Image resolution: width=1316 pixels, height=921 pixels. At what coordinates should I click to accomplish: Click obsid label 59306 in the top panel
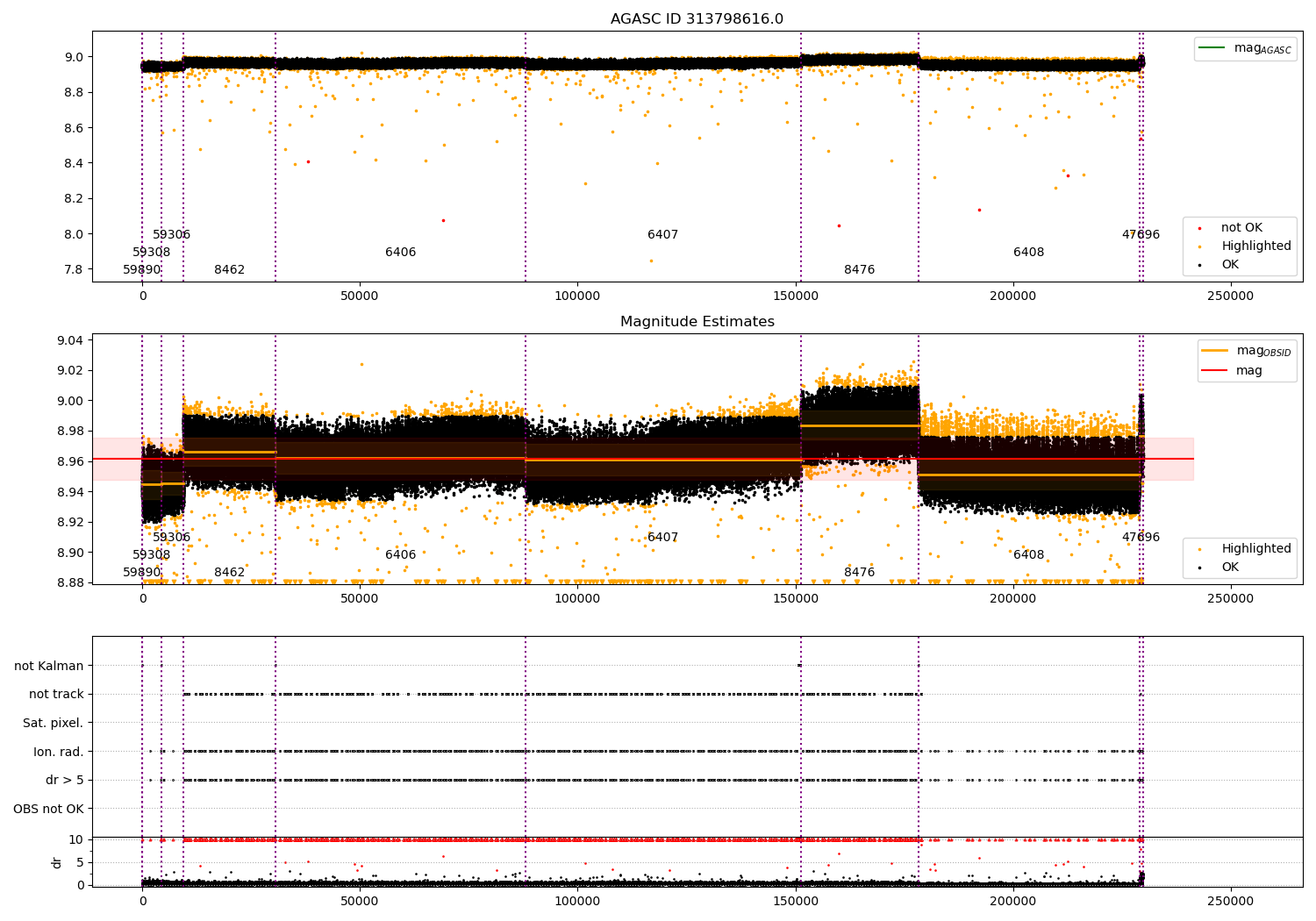tap(171, 235)
